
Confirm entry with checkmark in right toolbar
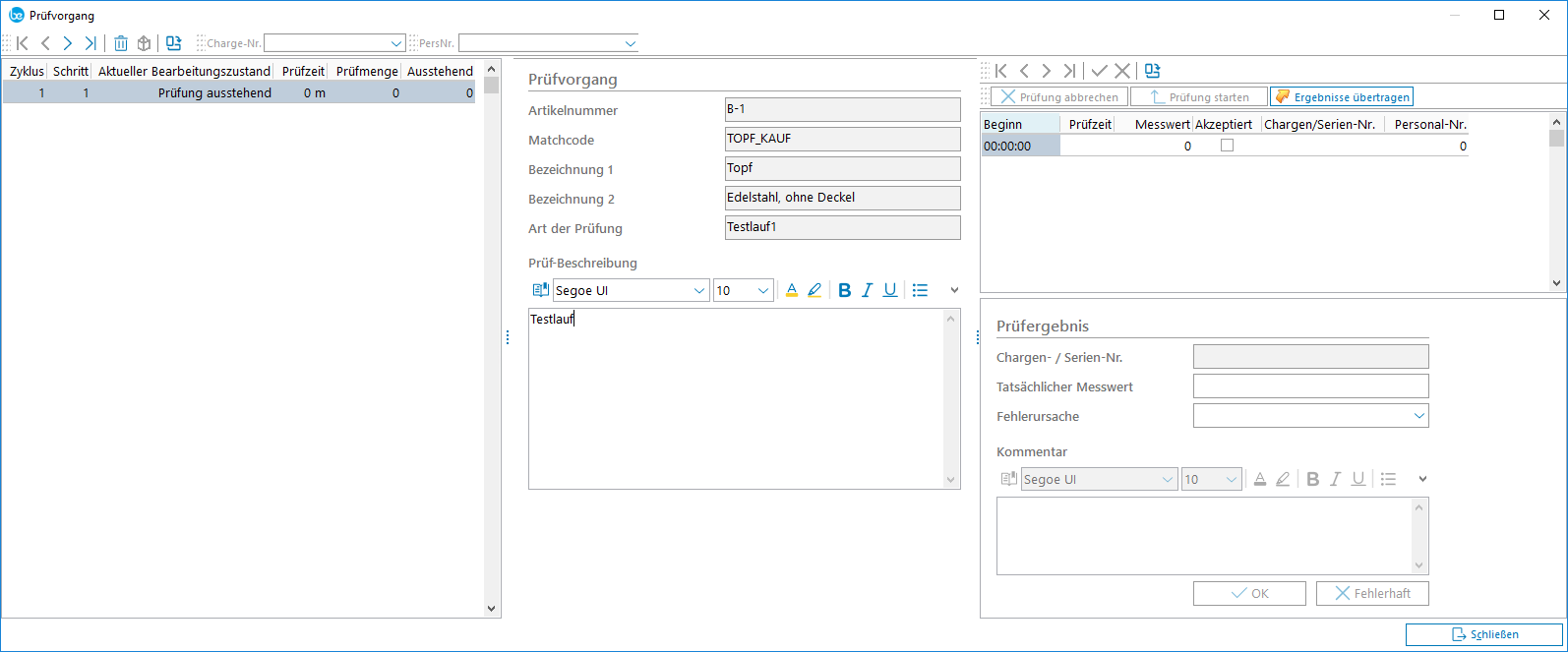coord(1099,71)
